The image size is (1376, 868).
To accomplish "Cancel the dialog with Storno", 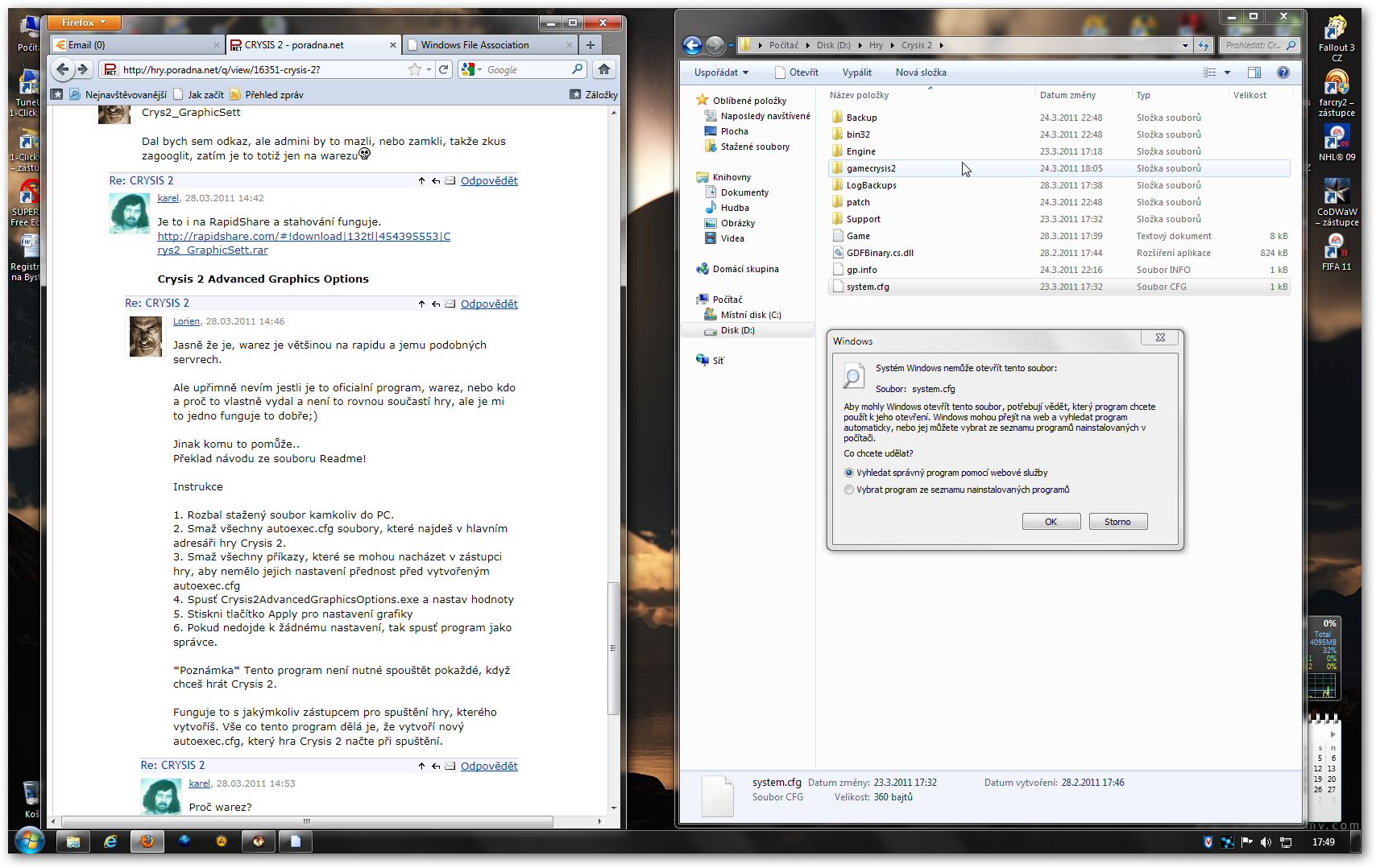I will pos(1117,522).
